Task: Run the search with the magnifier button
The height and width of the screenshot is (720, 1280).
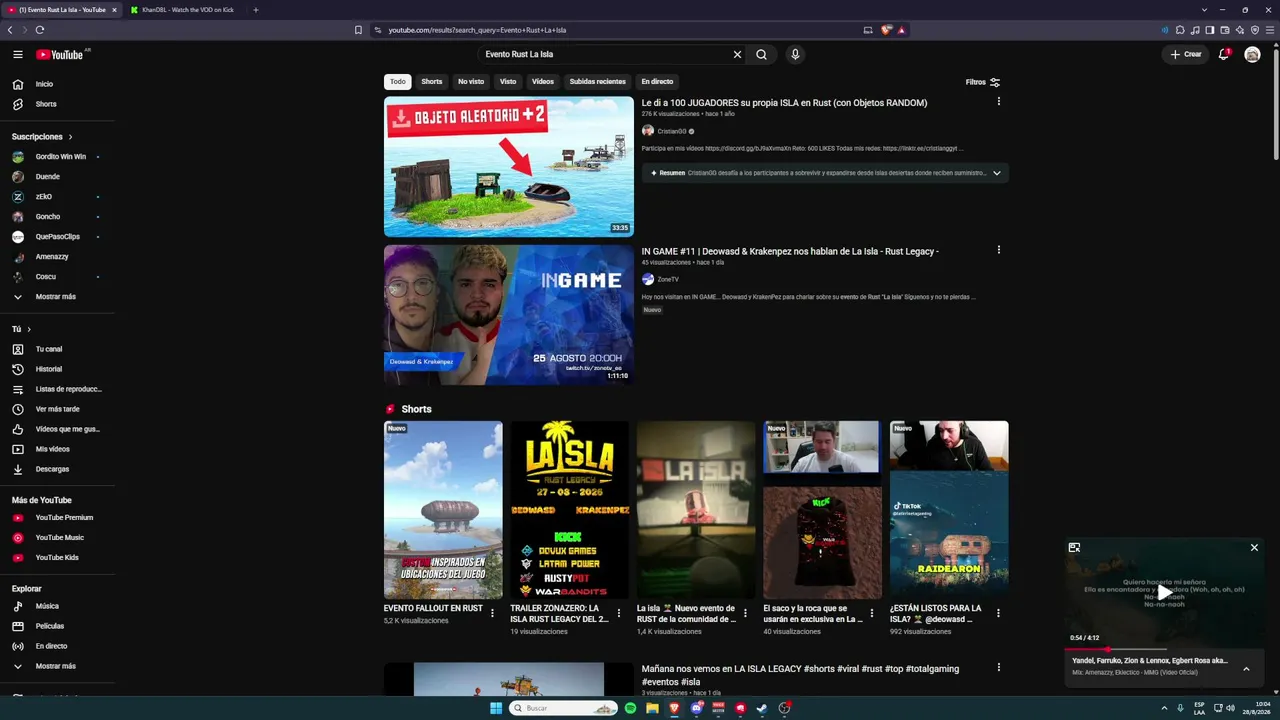Action: [x=761, y=54]
